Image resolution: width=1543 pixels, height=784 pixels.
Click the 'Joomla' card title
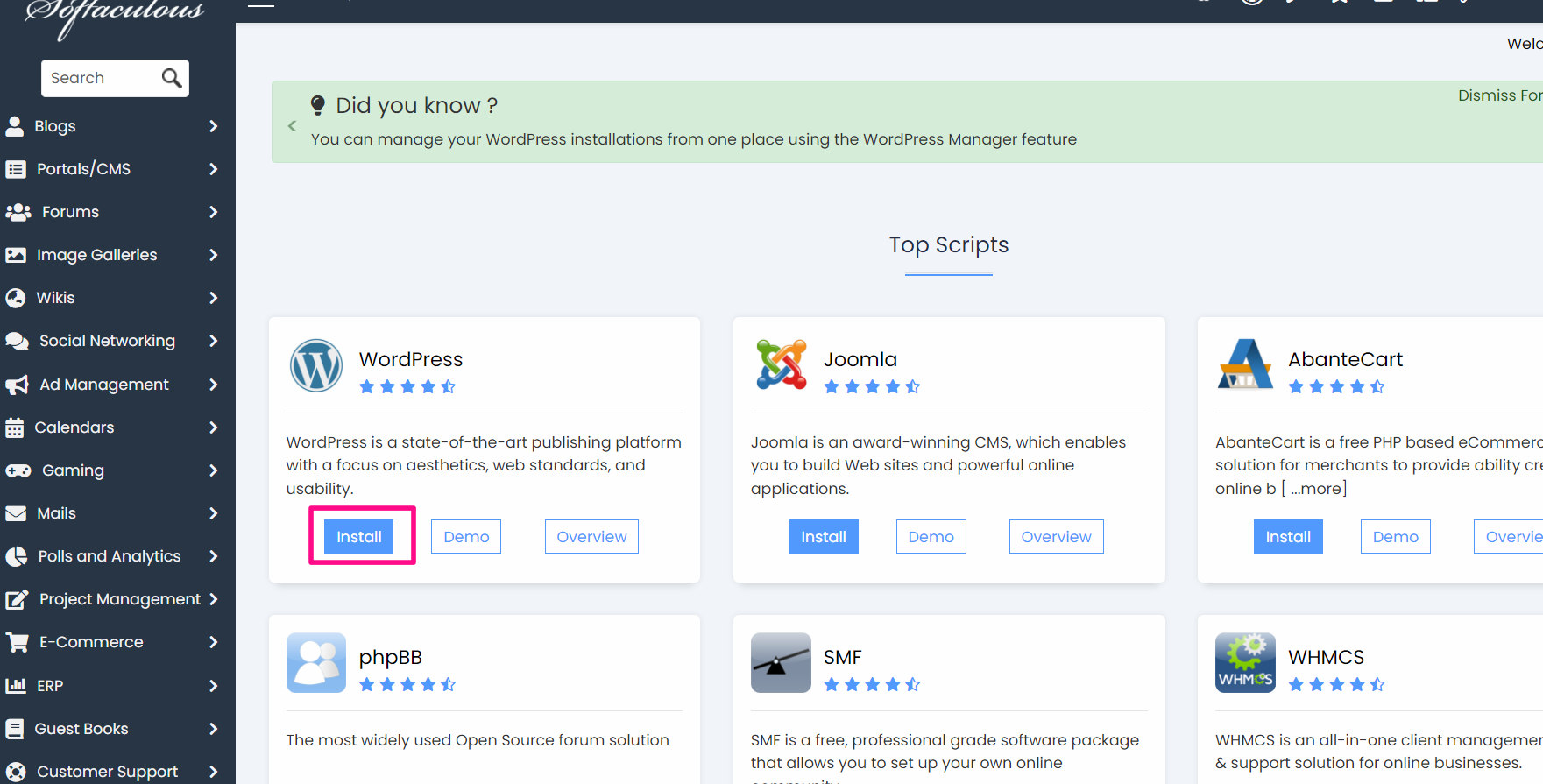tap(860, 359)
